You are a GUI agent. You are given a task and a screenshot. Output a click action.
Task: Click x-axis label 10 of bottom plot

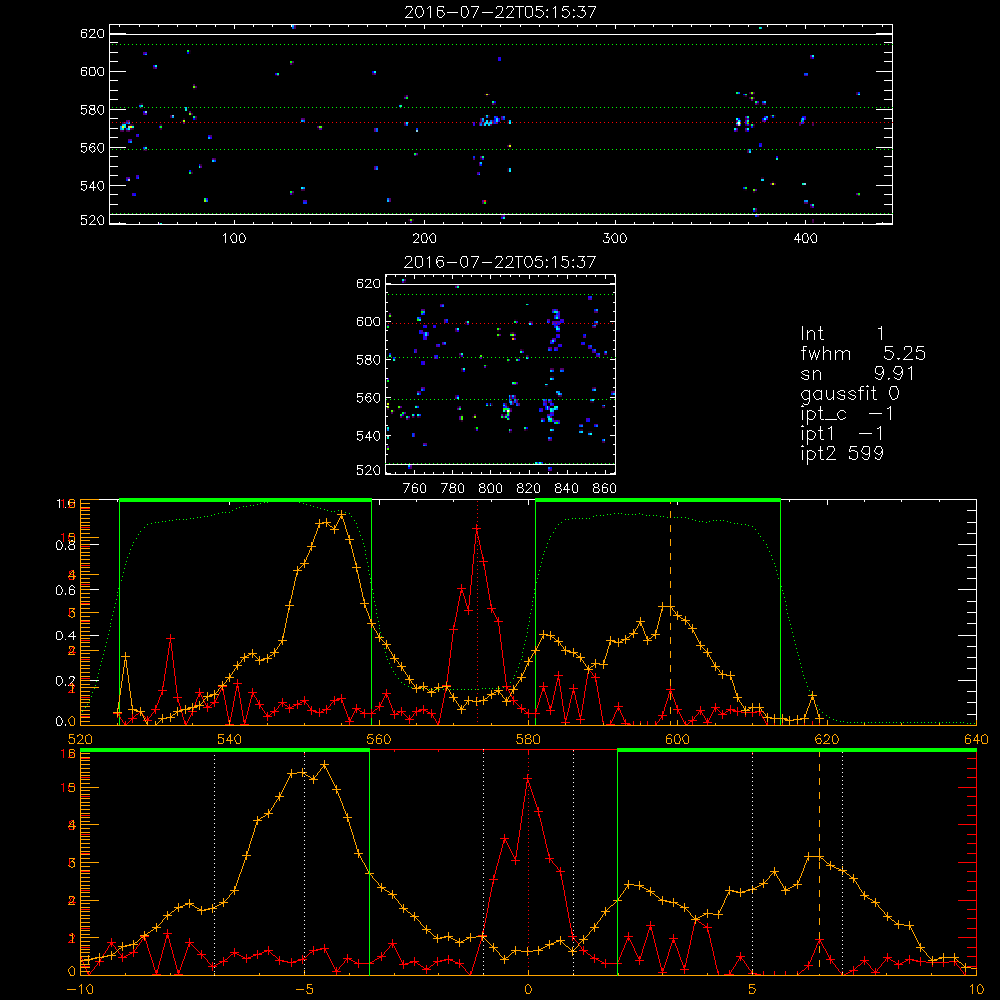tap(976, 990)
